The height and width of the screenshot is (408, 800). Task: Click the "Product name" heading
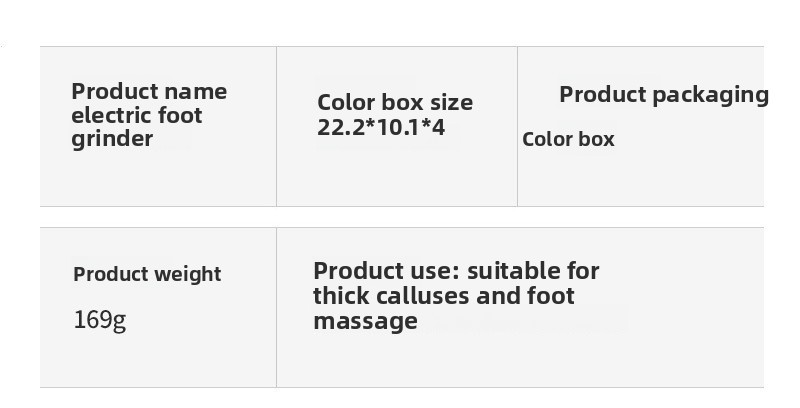pos(149,92)
